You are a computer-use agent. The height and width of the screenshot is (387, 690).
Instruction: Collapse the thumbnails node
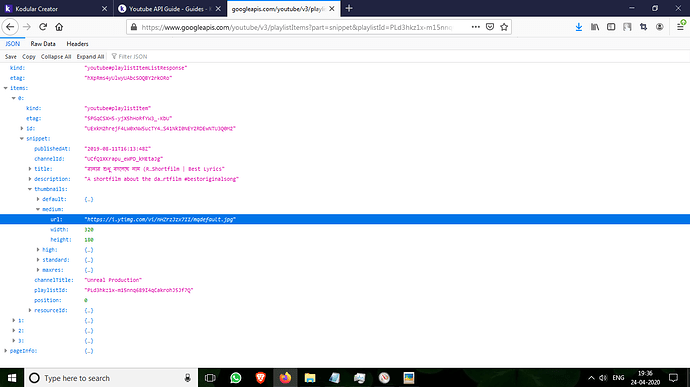click(x=30, y=189)
